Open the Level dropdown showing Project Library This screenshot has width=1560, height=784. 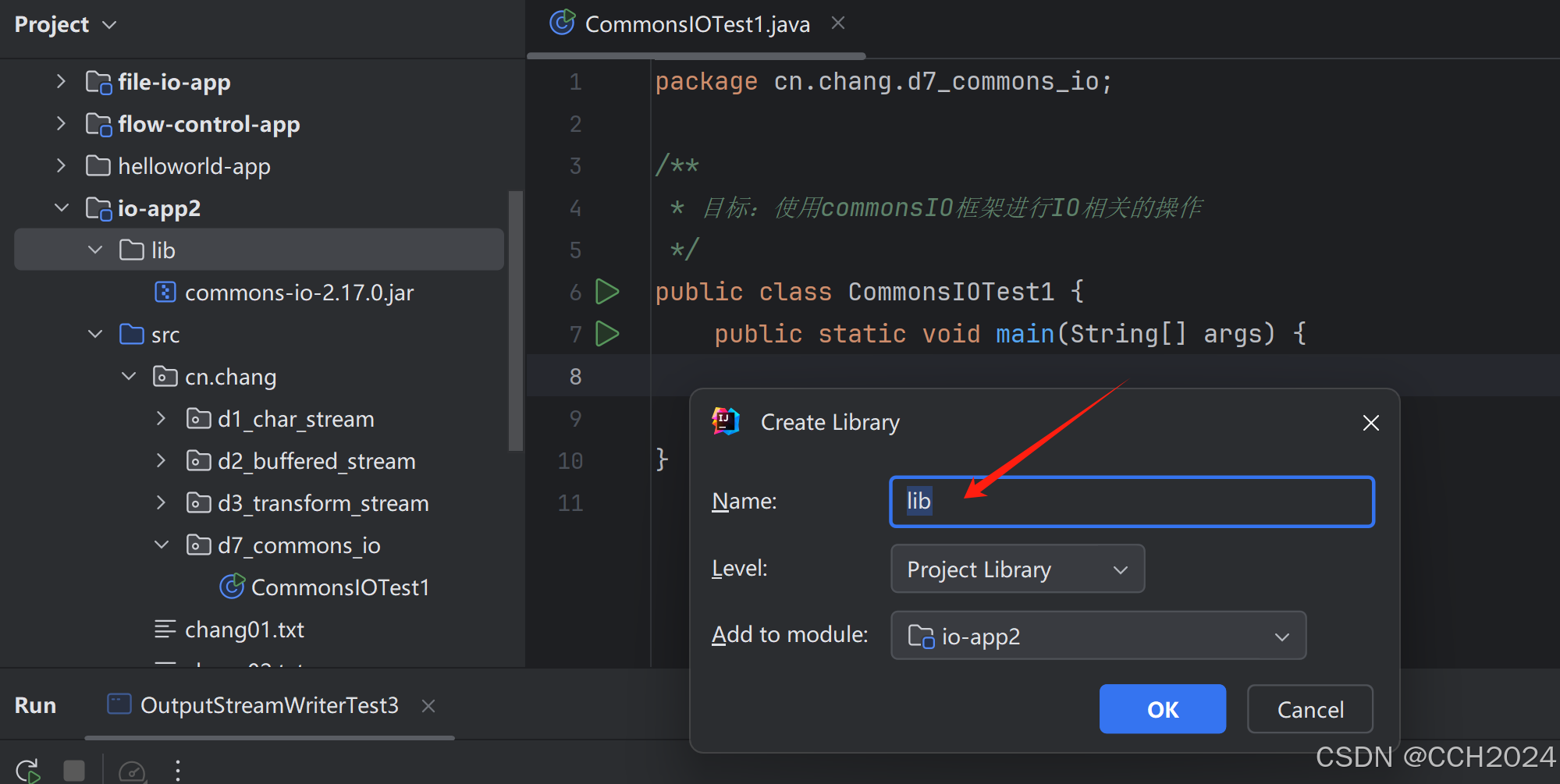pos(1016,569)
